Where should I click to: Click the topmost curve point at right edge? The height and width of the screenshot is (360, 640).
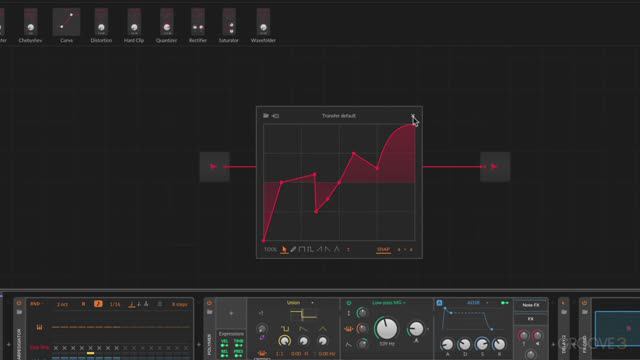415,124
